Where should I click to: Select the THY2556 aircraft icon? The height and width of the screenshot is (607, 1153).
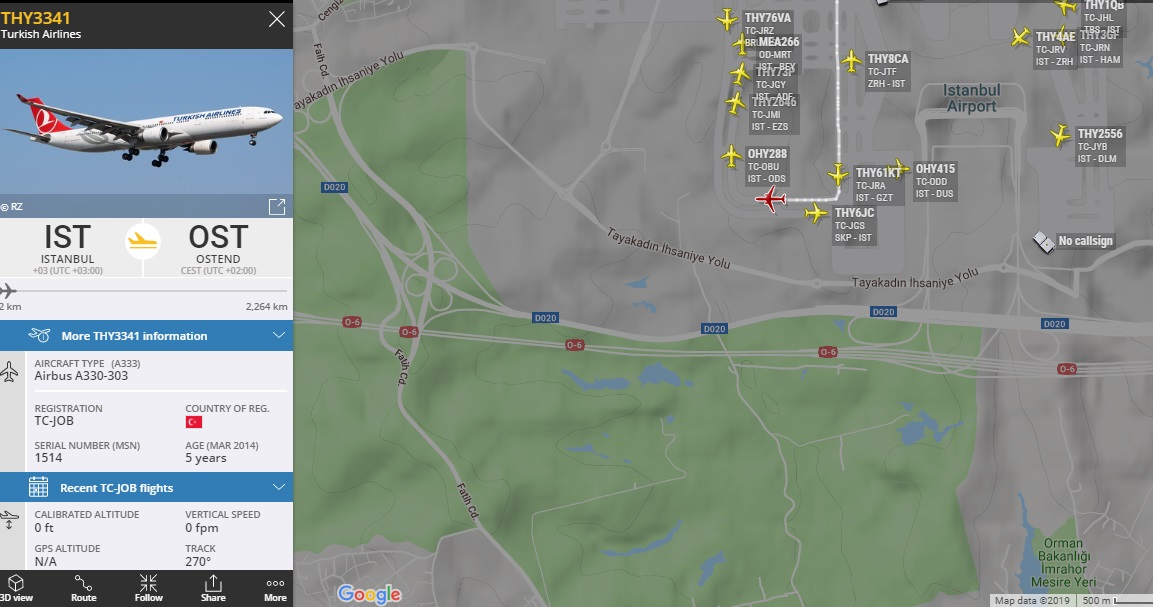[1061, 135]
